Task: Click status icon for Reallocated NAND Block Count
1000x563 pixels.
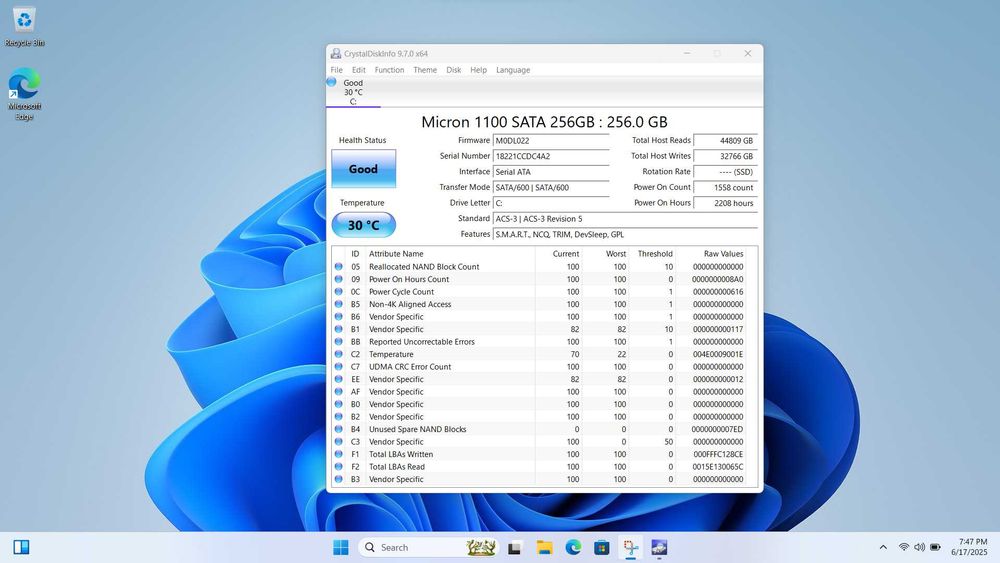Action: pyautogui.click(x=339, y=267)
